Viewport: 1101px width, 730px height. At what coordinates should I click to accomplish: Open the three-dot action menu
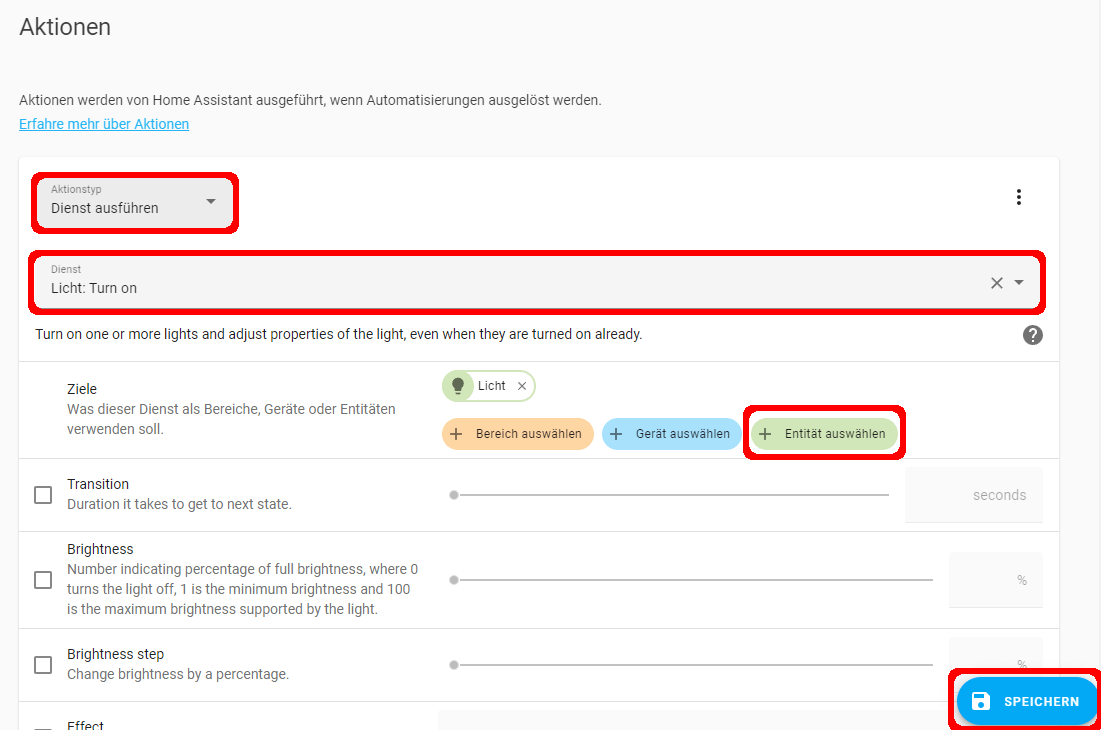pyautogui.click(x=1018, y=197)
